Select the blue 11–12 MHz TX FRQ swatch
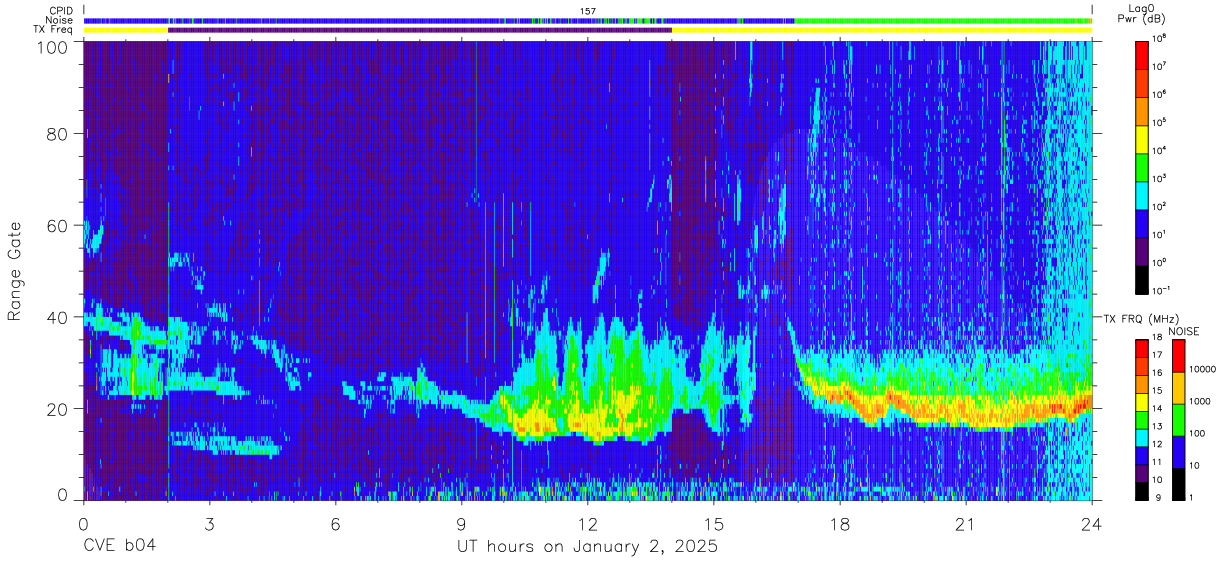This screenshot has height=567, width=1228. tap(1141, 455)
